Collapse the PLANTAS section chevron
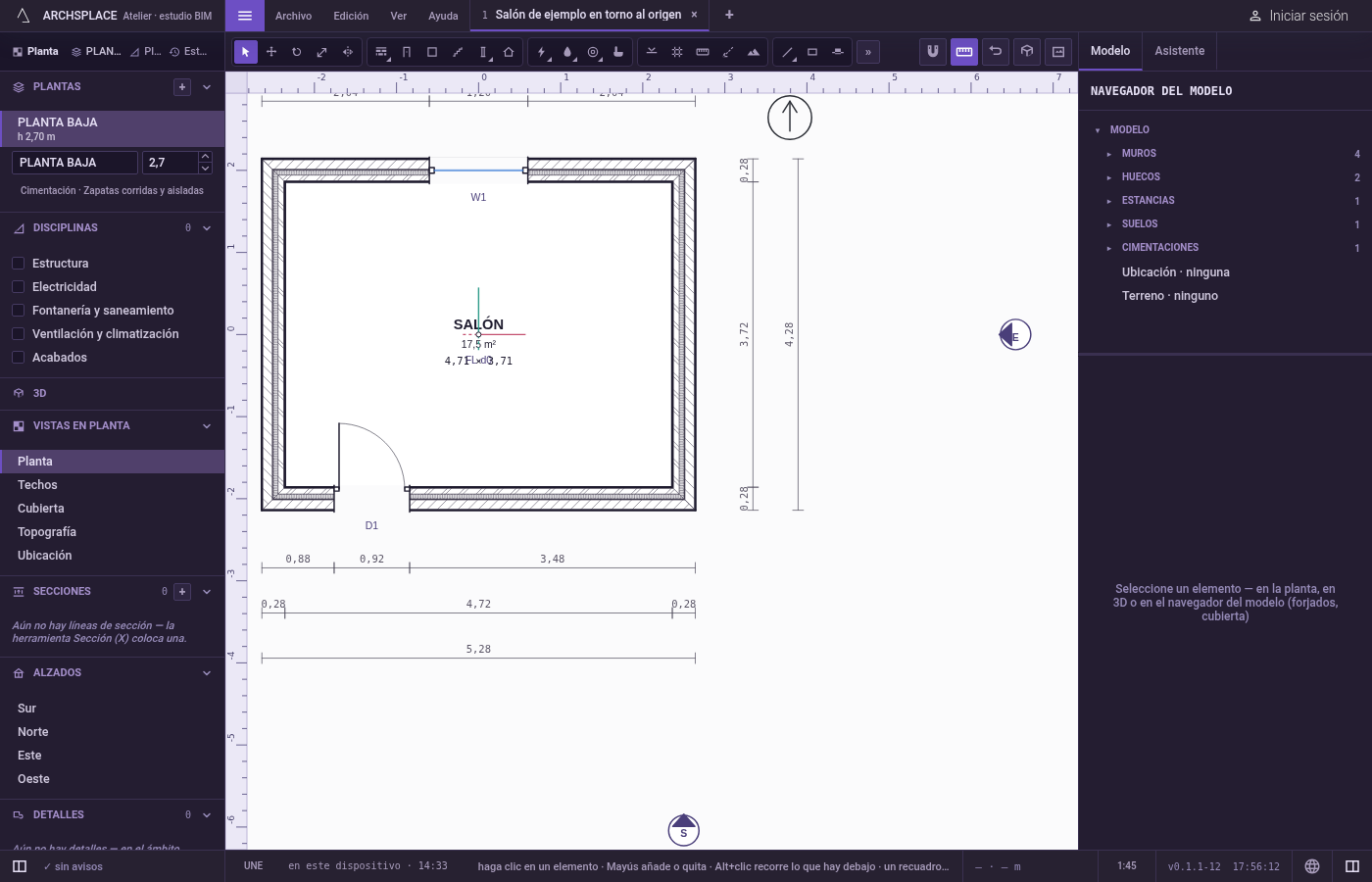The width and height of the screenshot is (1372, 882). pyautogui.click(x=207, y=87)
